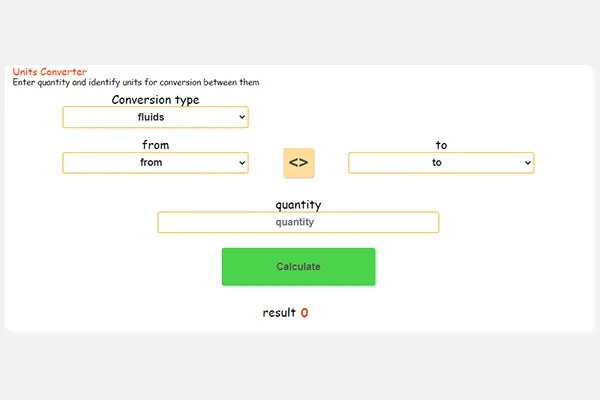The height and width of the screenshot is (400, 600).
Task: Click the green Calculate button
Action: [x=298, y=267]
